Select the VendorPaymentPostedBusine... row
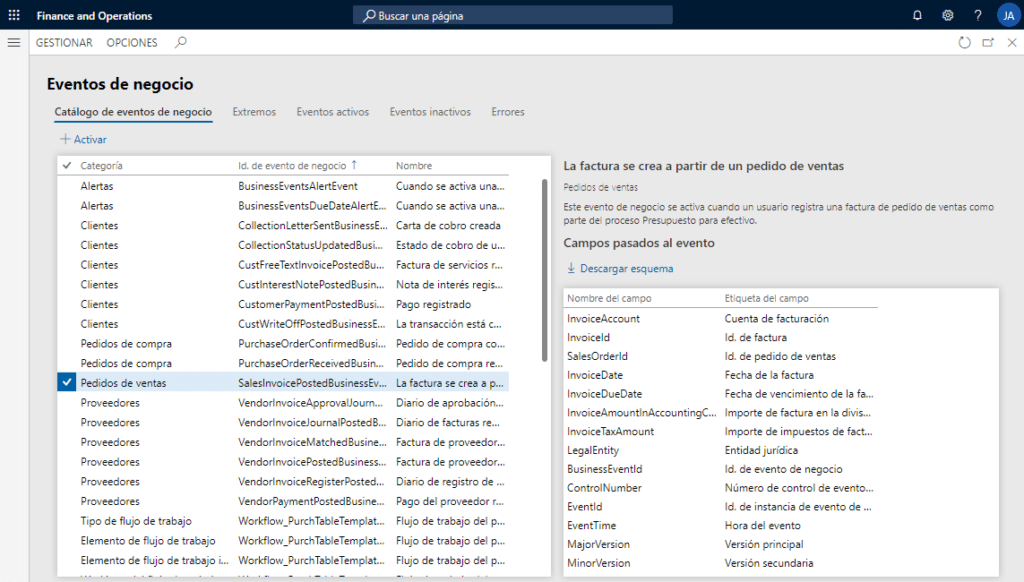Viewport: 1024px width, 582px height. (283, 501)
